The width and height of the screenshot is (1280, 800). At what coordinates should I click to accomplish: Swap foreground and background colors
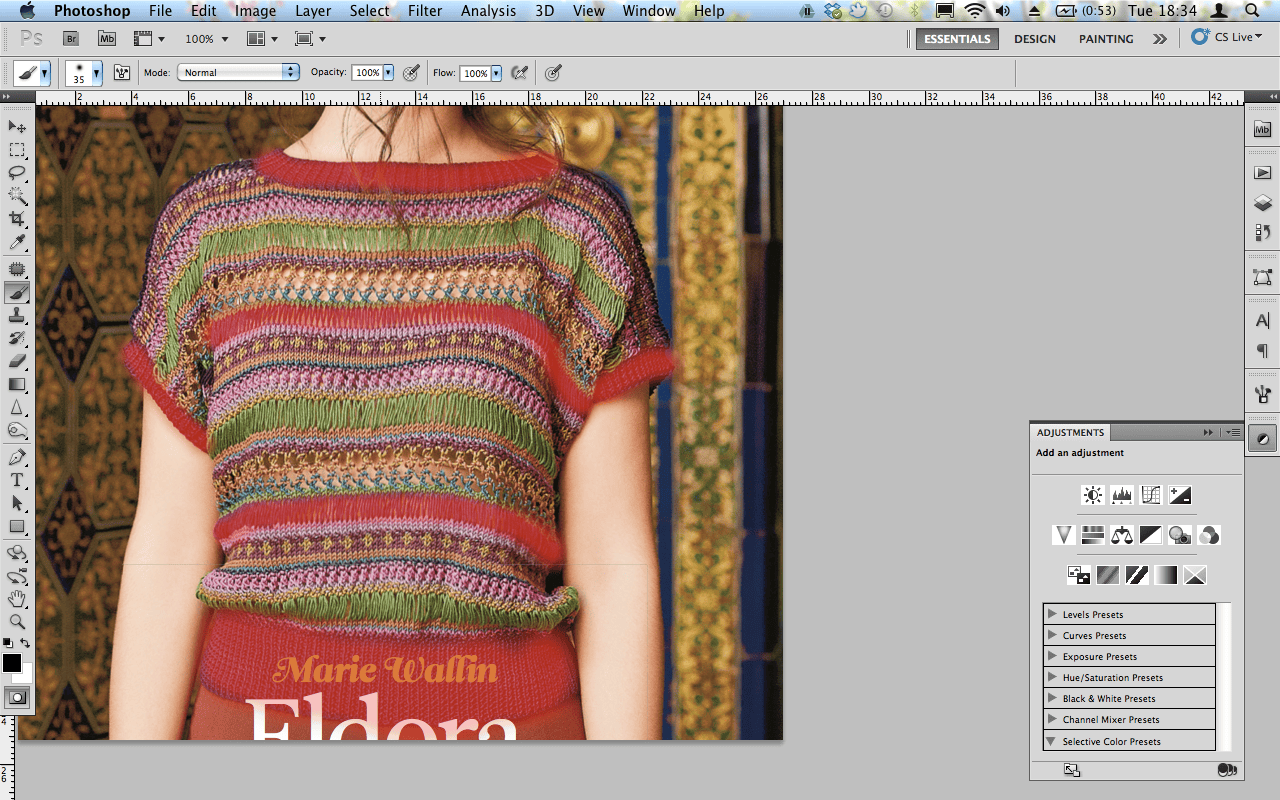25,642
